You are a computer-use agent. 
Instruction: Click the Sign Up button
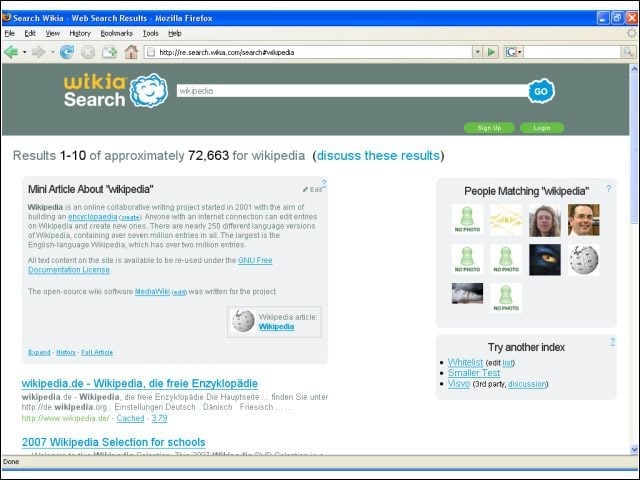point(489,128)
